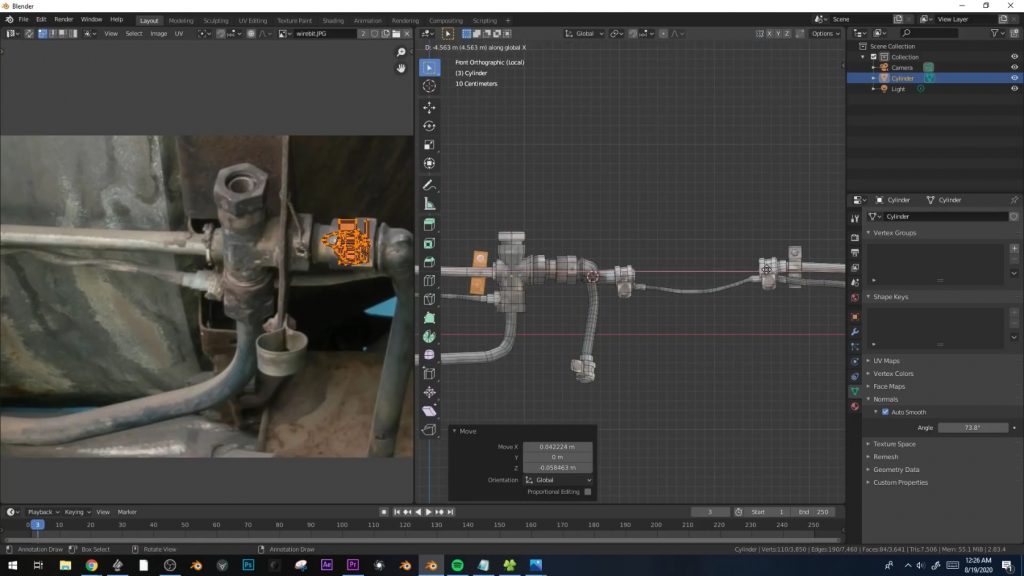The width and height of the screenshot is (1024, 576).
Task: Open the Render menu
Action: [63, 20]
